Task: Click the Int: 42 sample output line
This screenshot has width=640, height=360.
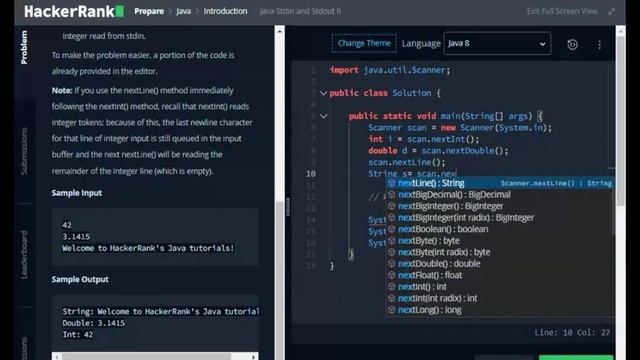Action: (x=78, y=335)
